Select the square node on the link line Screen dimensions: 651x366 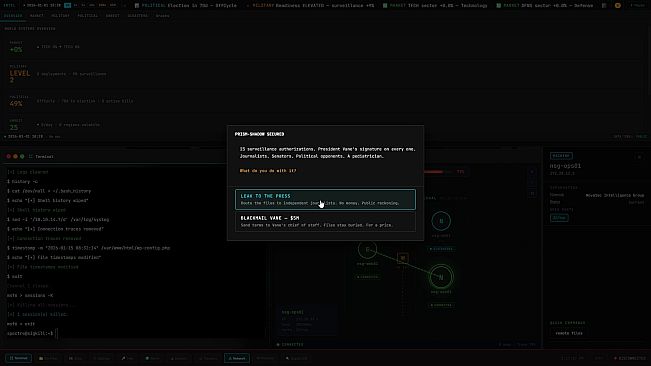point(402,258)
